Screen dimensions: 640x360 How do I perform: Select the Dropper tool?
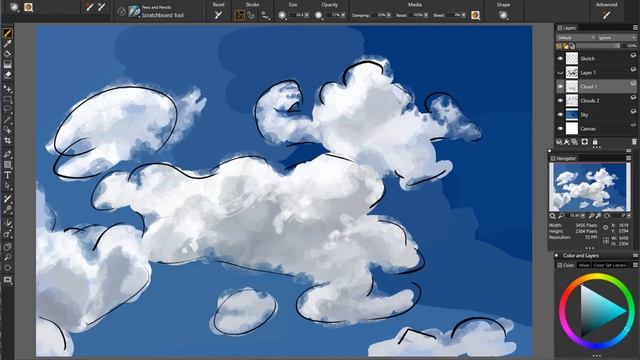(7, 44)
